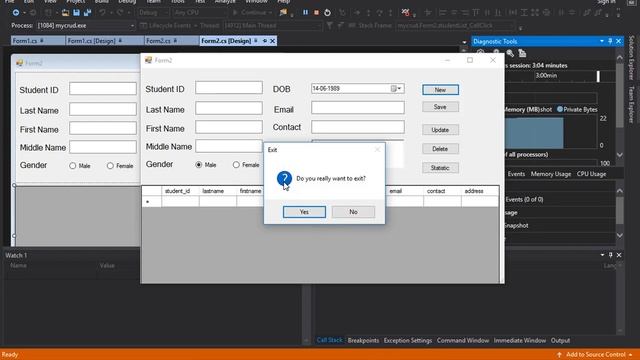Click Yes in the Exit dialog
640x360 pixels.
point(304,212)
